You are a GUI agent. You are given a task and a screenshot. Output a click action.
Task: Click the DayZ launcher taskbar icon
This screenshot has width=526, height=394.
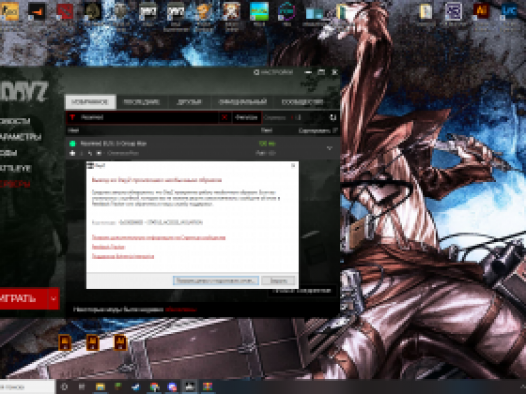pyautogui.click(x=190, y=387)
